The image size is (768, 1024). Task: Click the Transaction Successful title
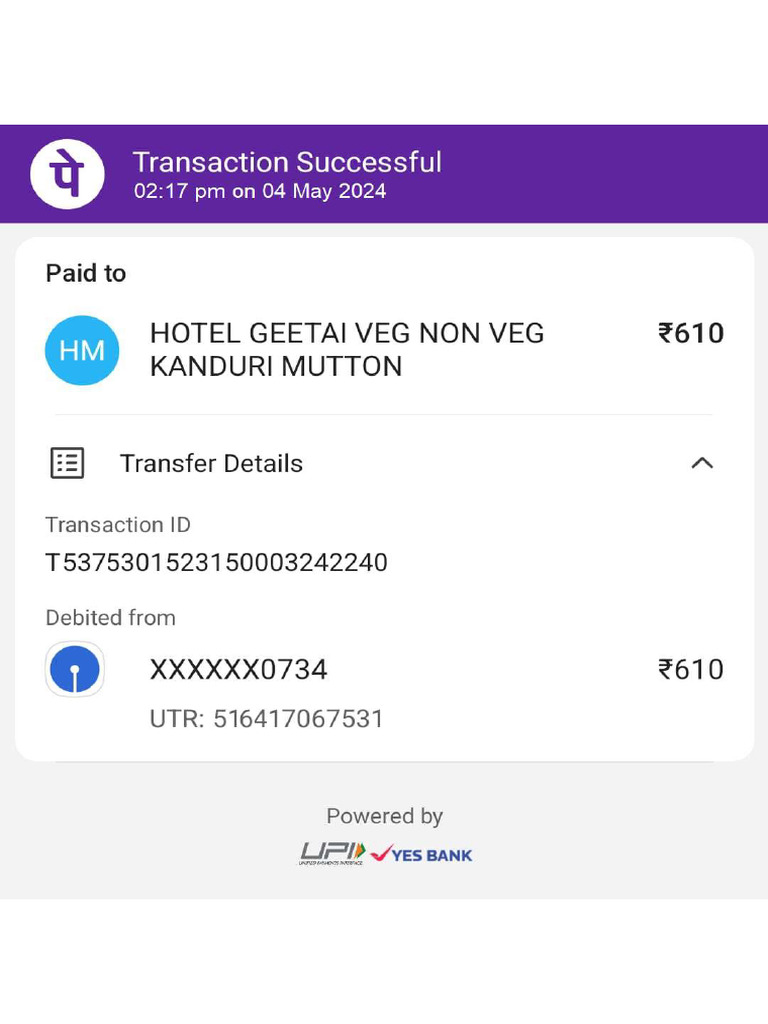pos(287,162)
